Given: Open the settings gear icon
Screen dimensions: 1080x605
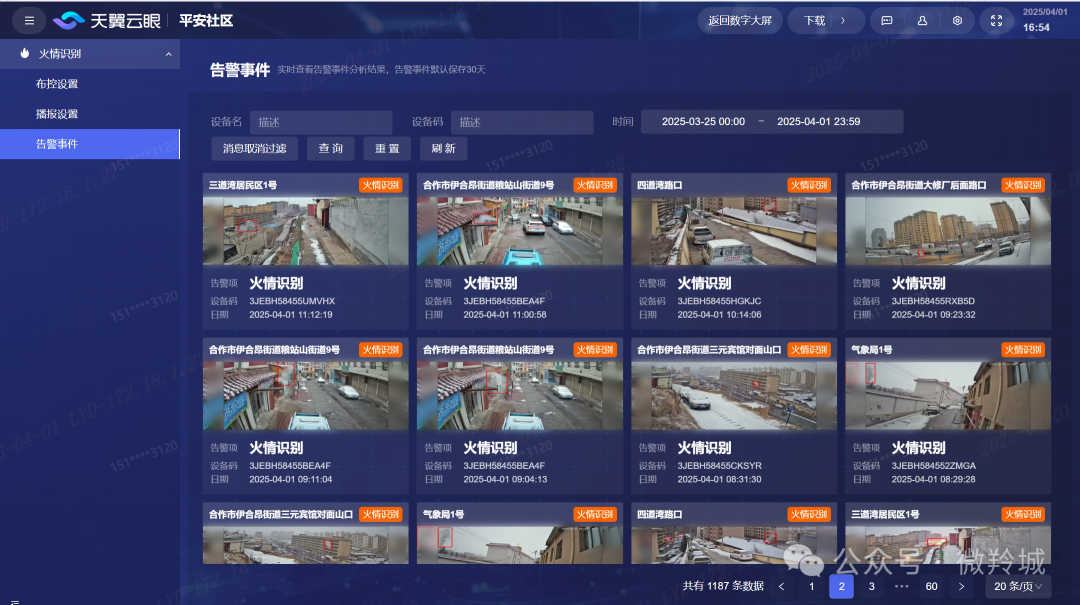Looking at the screenshot, I should [957, 21].
